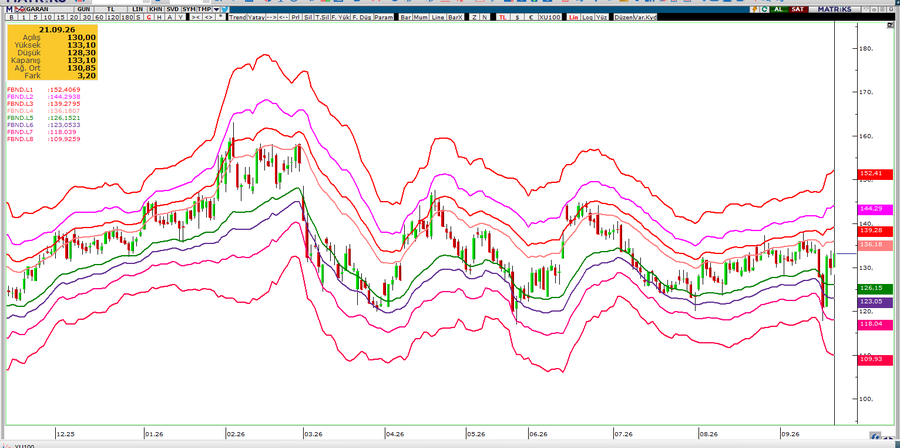Click the LIN header button

pos(138,9)
